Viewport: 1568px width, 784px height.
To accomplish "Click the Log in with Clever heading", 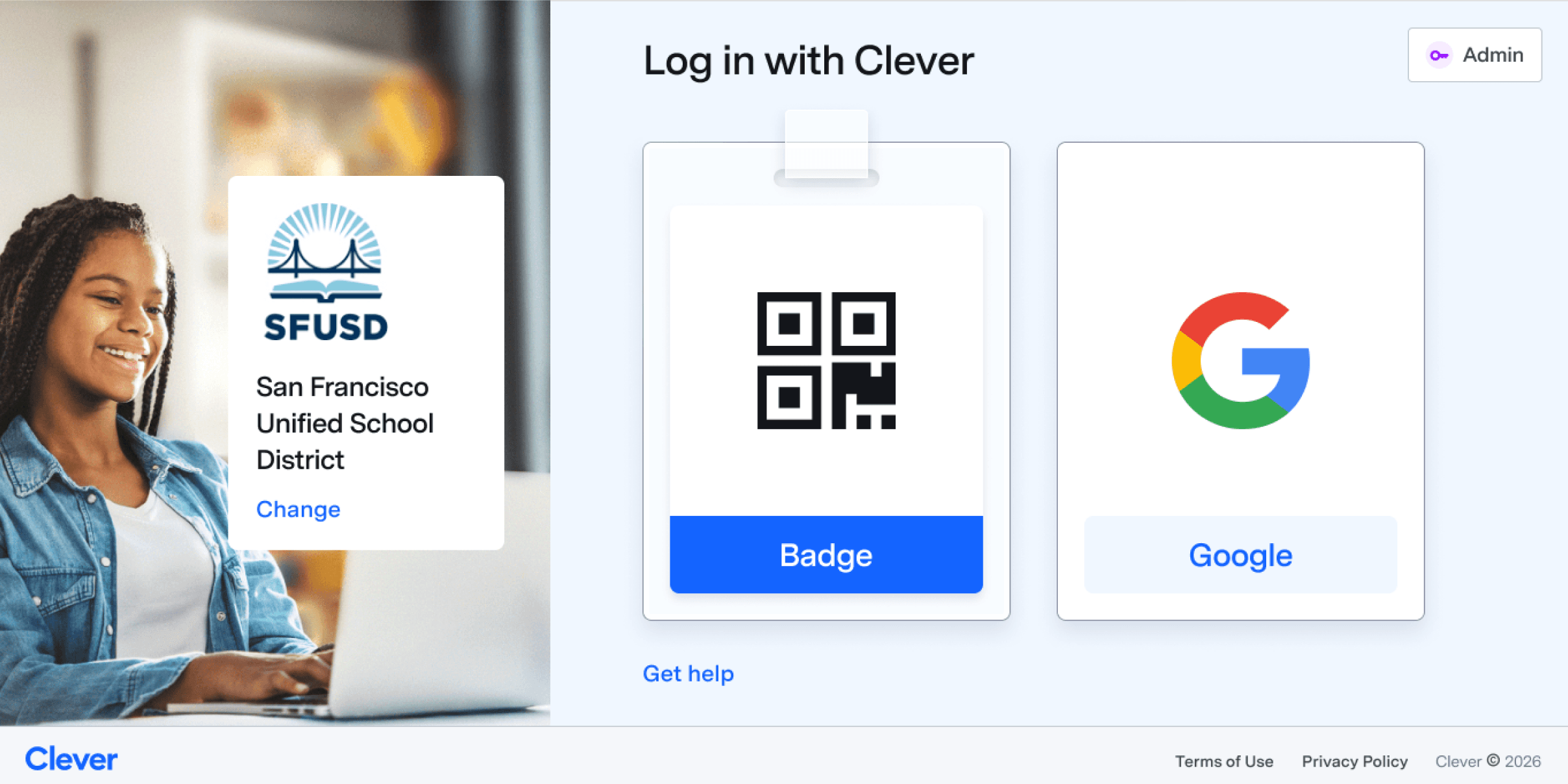I will 808,62.
